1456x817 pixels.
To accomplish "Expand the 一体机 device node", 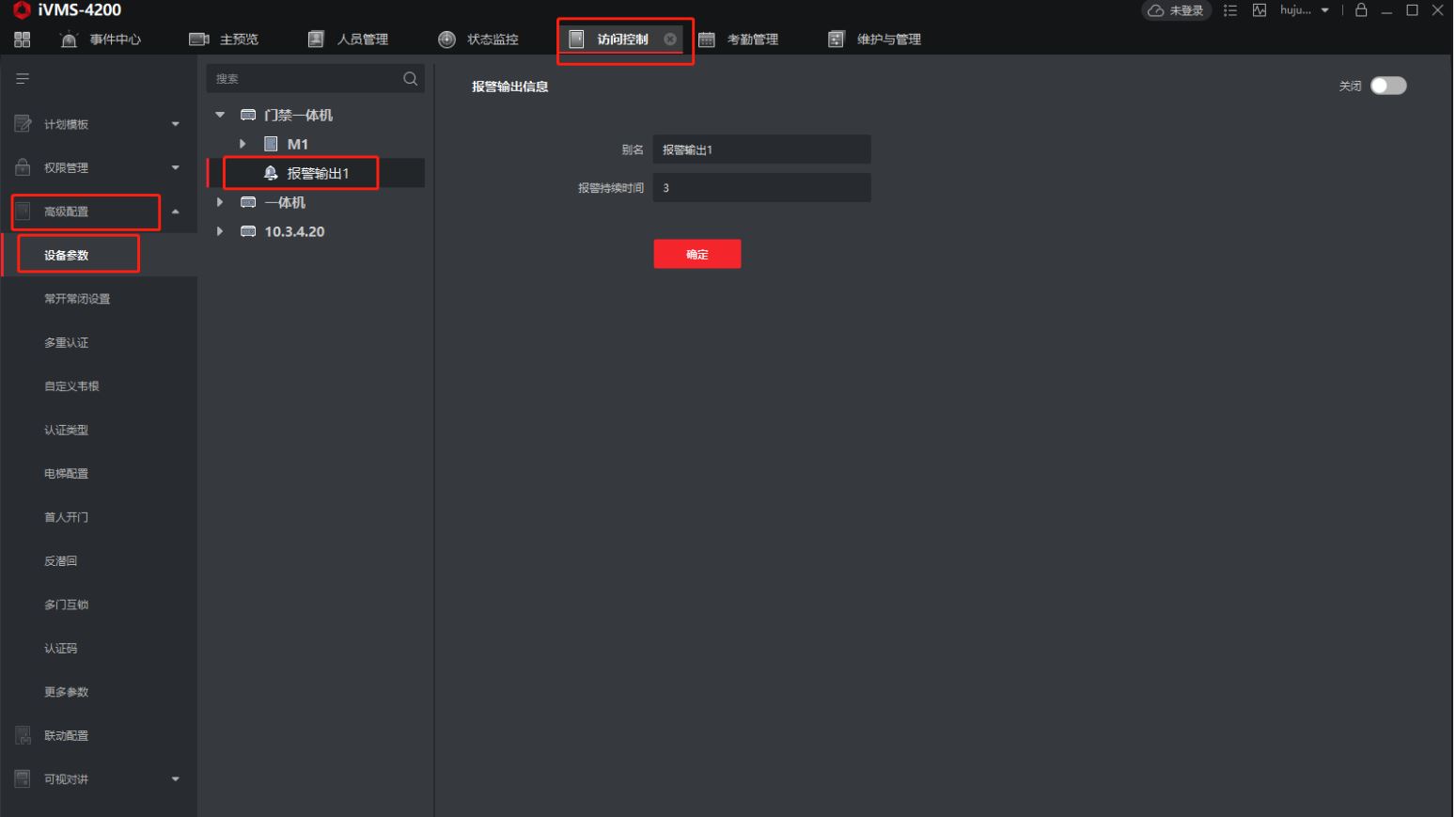I will click(x=220, y=202).
